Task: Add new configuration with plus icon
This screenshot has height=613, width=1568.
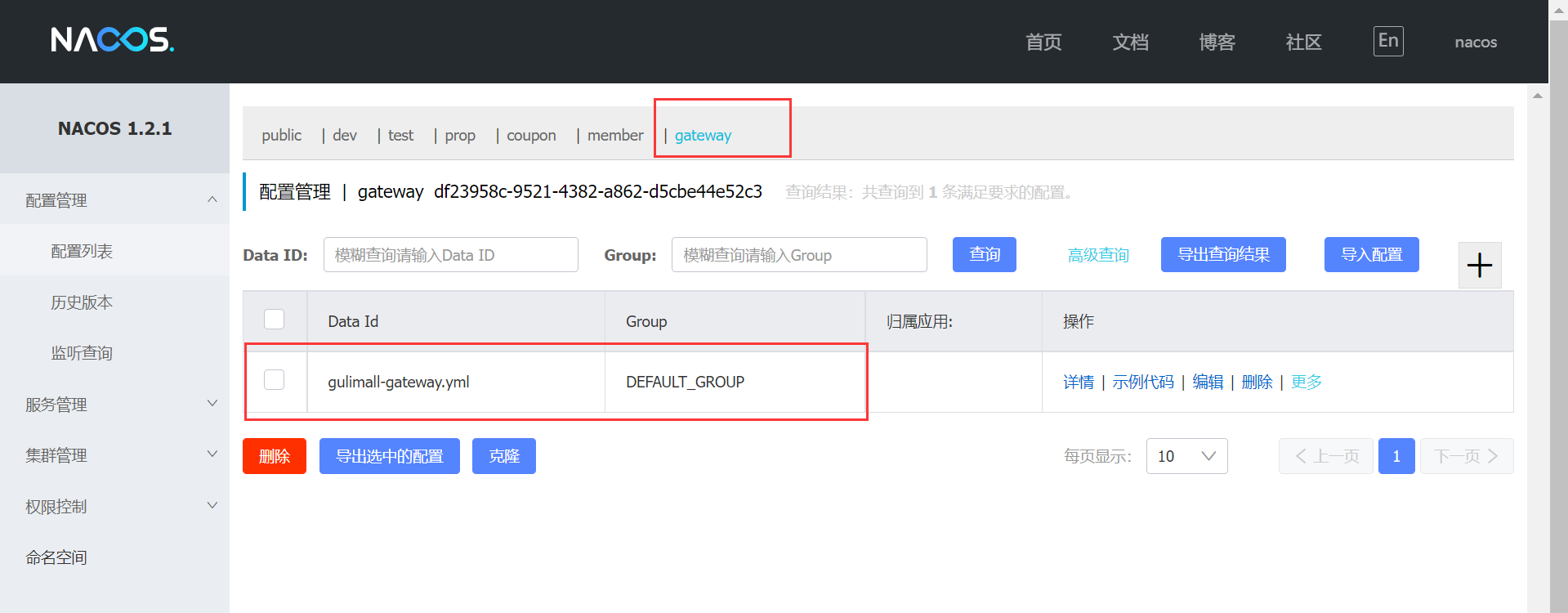Action: click(x=1480, y=266)
